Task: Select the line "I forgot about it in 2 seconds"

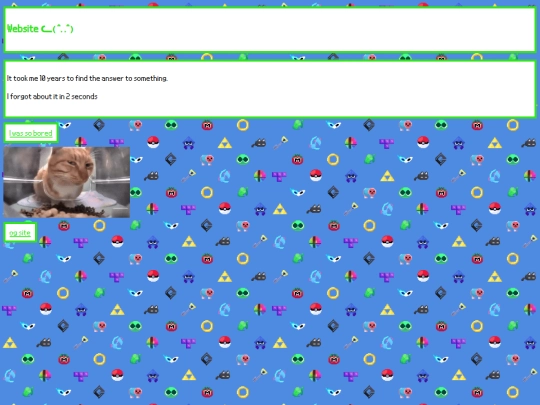Action: 52,96
